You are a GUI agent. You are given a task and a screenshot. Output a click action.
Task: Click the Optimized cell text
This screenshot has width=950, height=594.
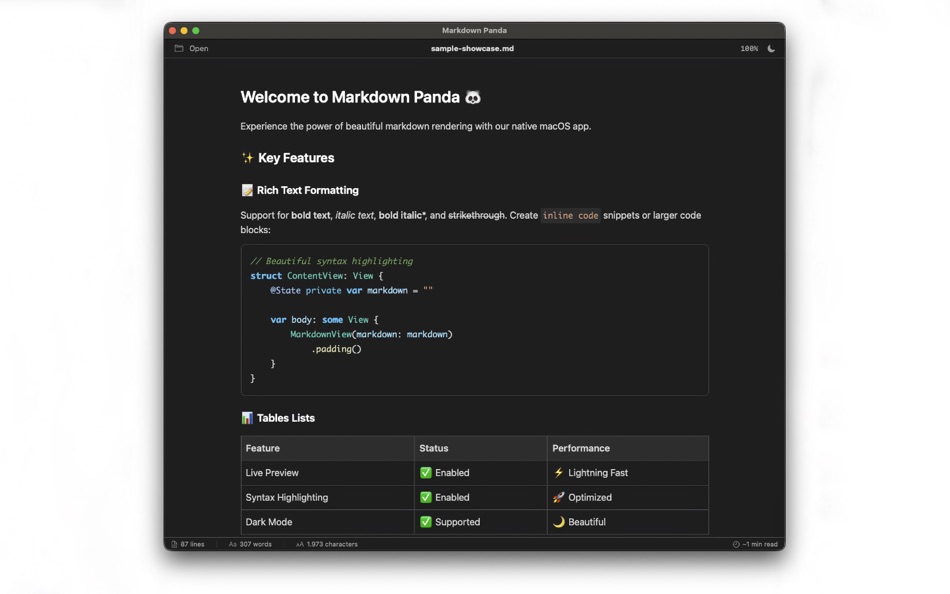click(x=590, y=498)
